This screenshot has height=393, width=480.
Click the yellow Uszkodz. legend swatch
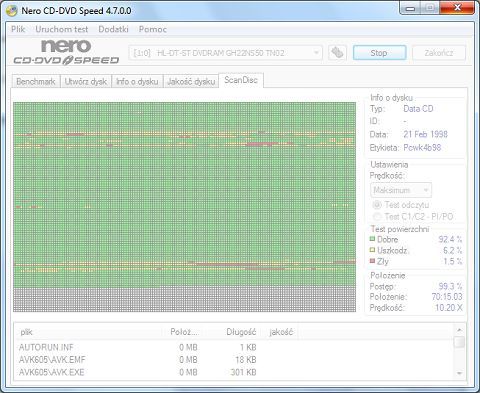point(373,250)
